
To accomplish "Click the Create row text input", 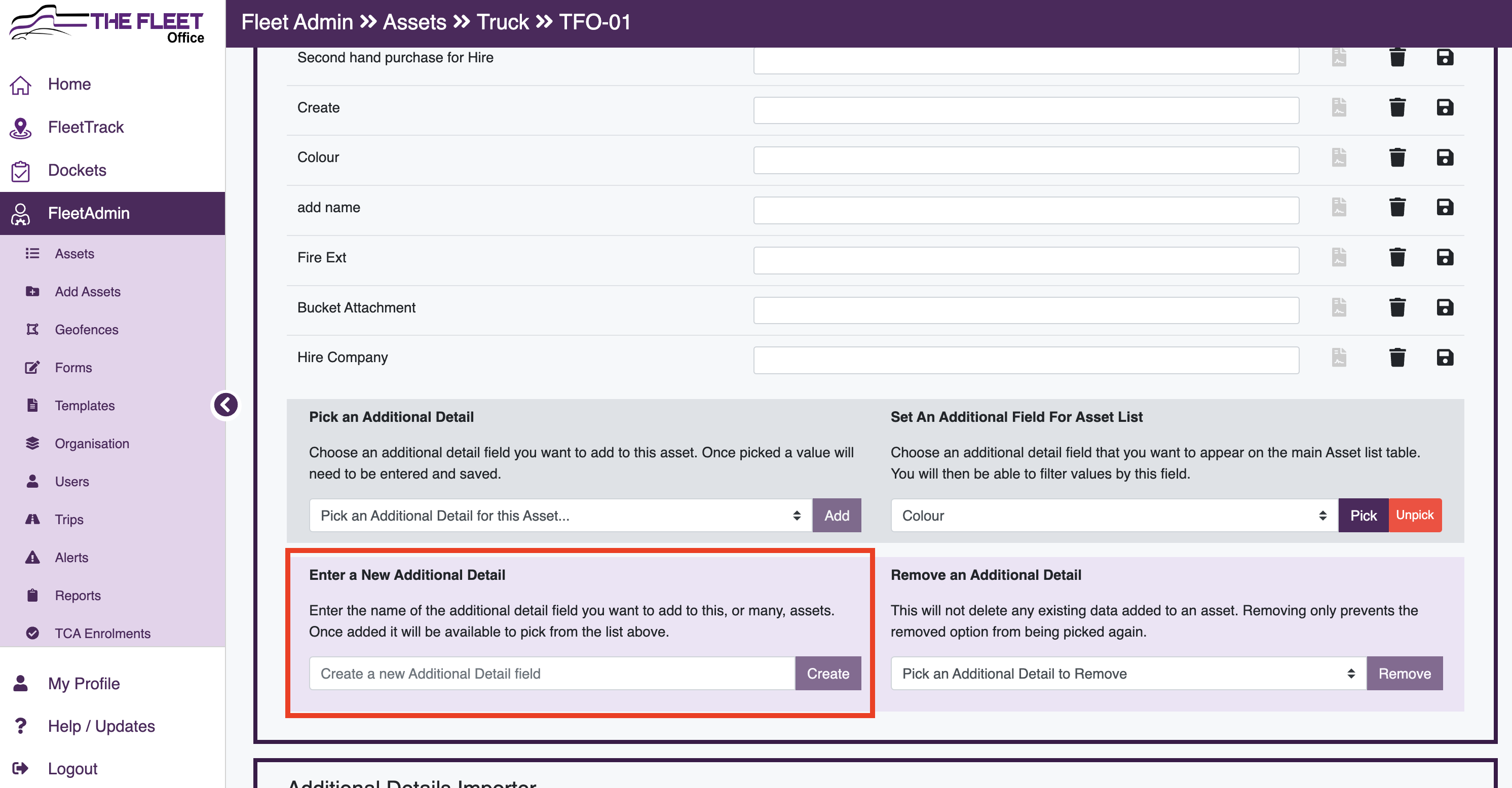I will (x=1026, y=110).
